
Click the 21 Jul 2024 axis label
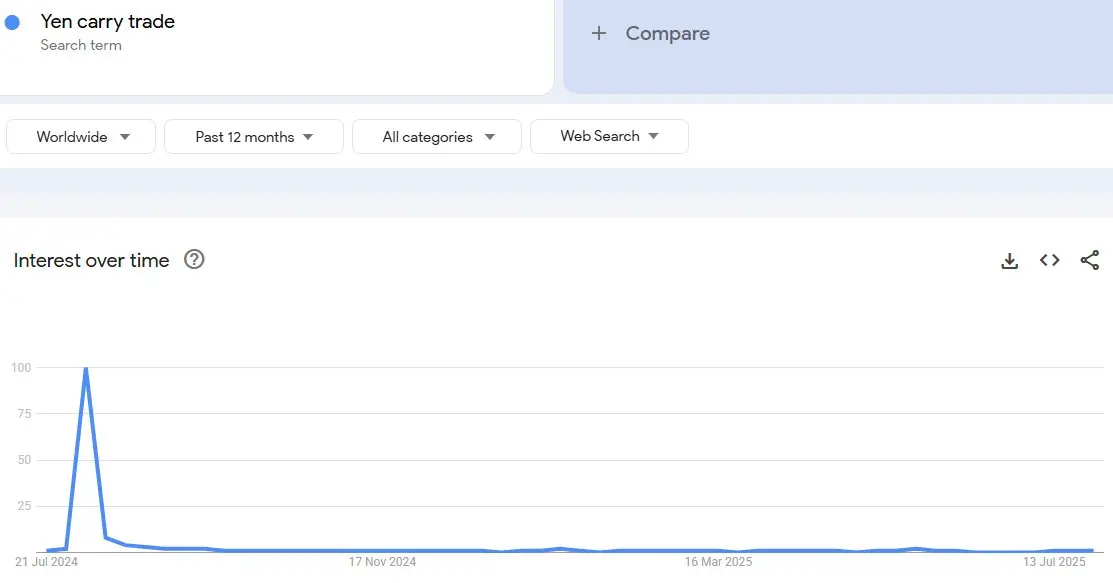46,562
